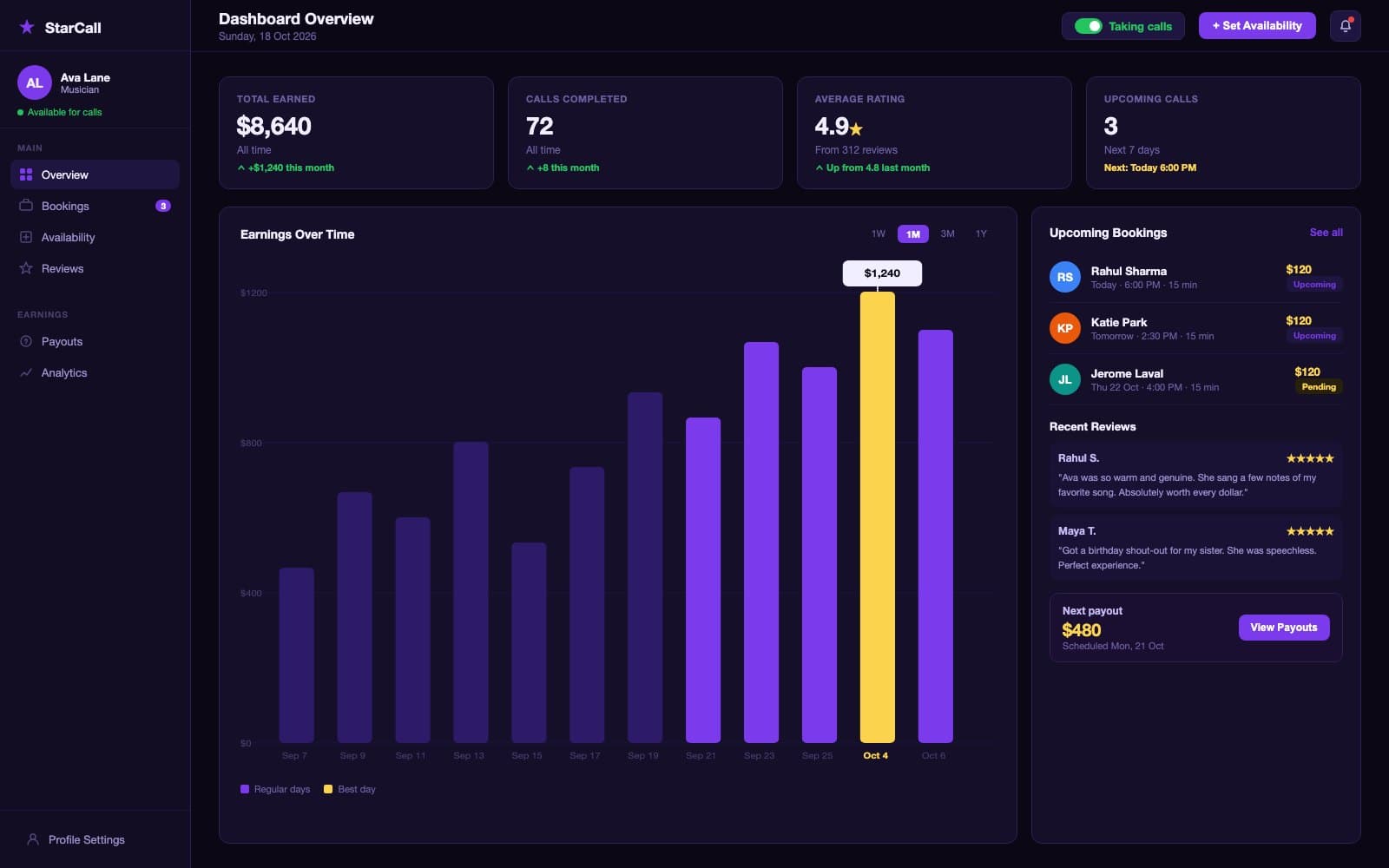Click the Bookings count badge showing 3
This screenshot has width=1389, height=868.
[162, 206]
